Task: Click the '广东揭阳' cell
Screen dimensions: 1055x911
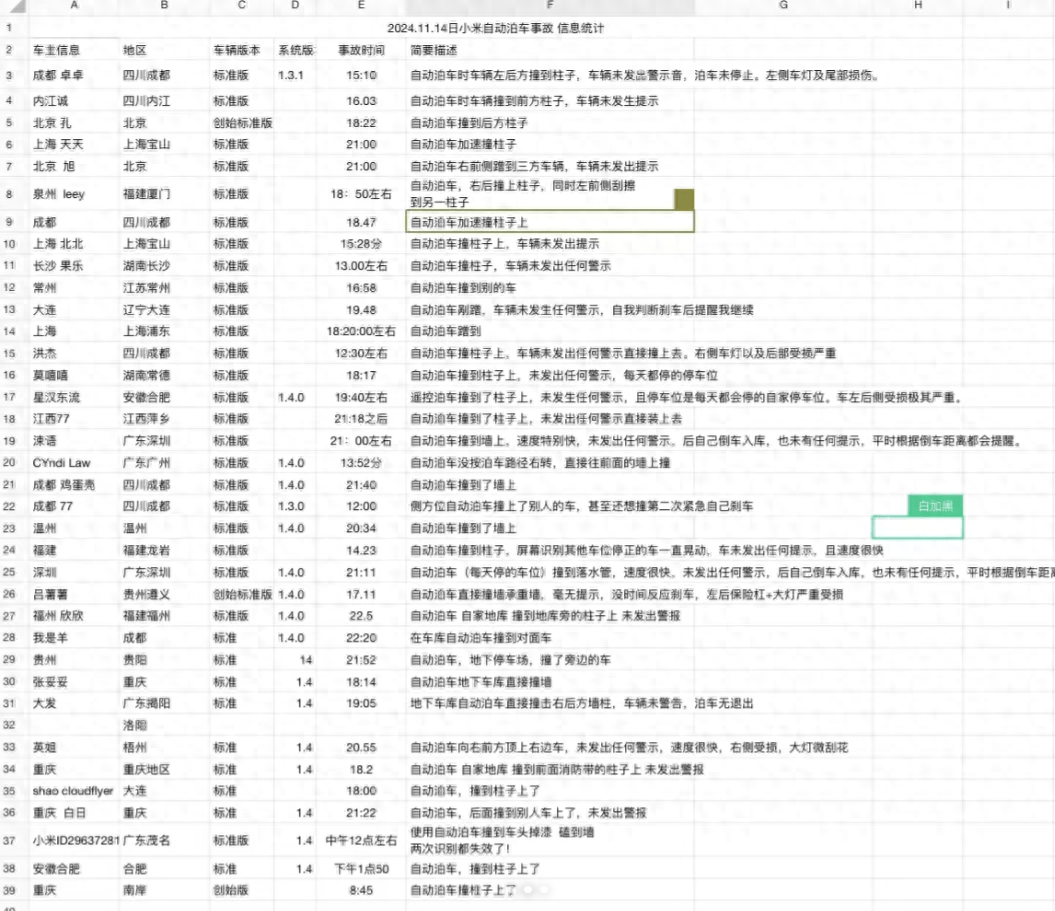Action: pyautogui.click(x=147, y=704)
